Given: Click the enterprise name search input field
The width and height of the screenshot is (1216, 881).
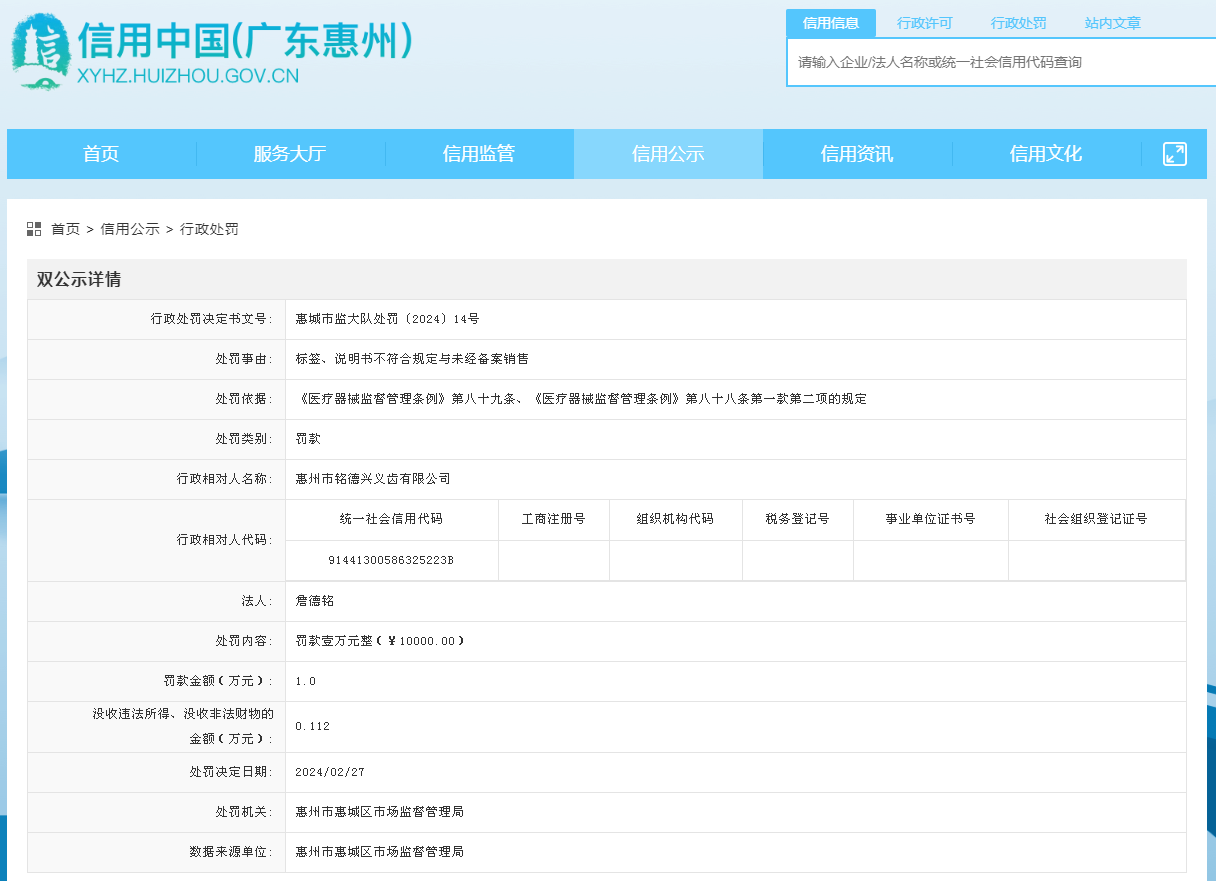Looking at the screenshot, I should (1001, 62).
